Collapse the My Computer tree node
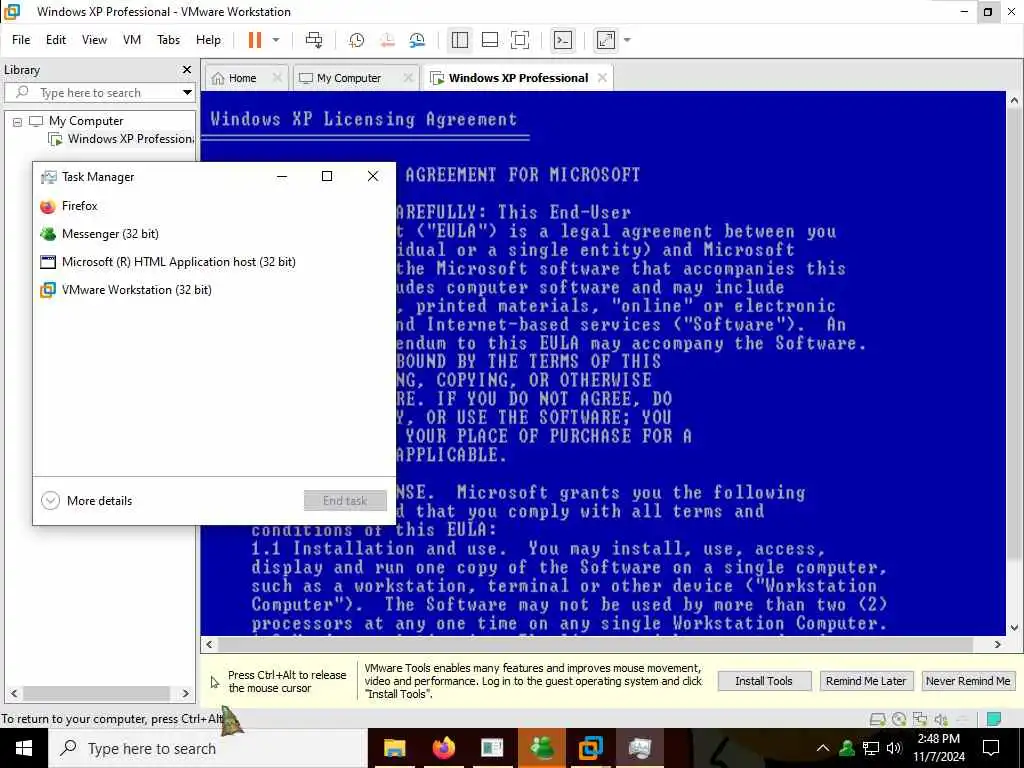Screen dimensions: 1024x768 click(18, 121)
